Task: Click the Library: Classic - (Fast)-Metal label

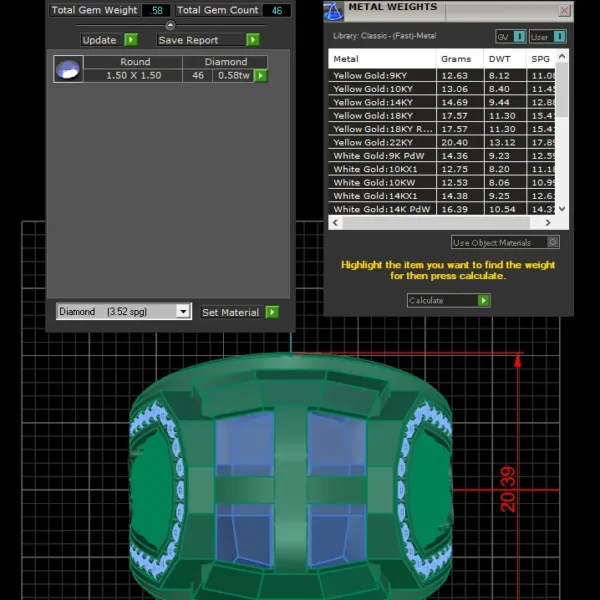Action: pyautogui.click(x=385, y=36)
